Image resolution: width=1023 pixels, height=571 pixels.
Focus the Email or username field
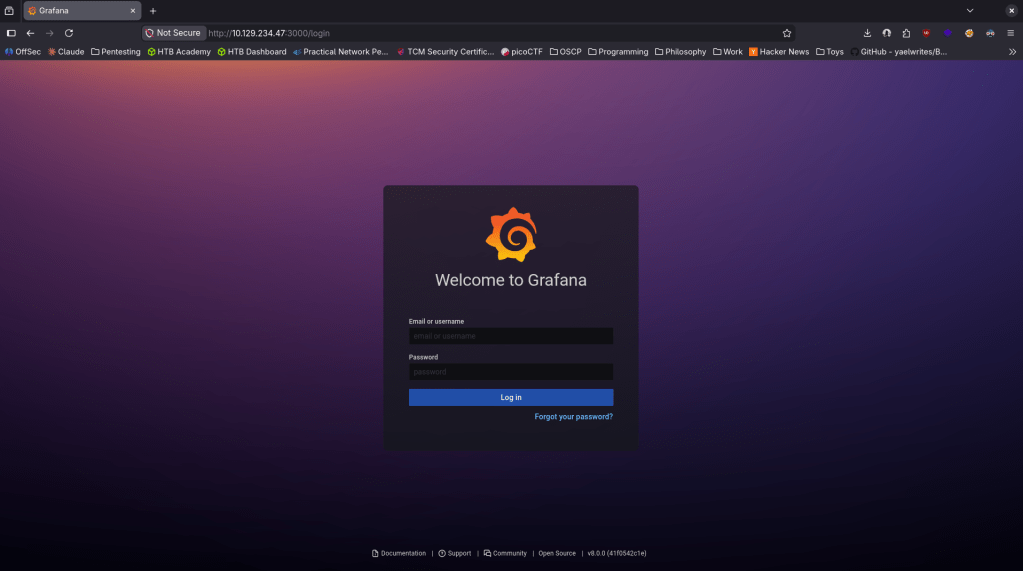click(510, 337)
